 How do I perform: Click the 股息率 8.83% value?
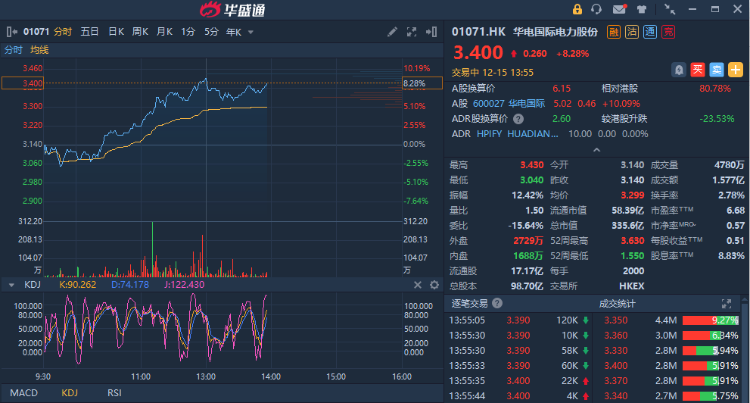pyautogui.click(x=731, y=256)
